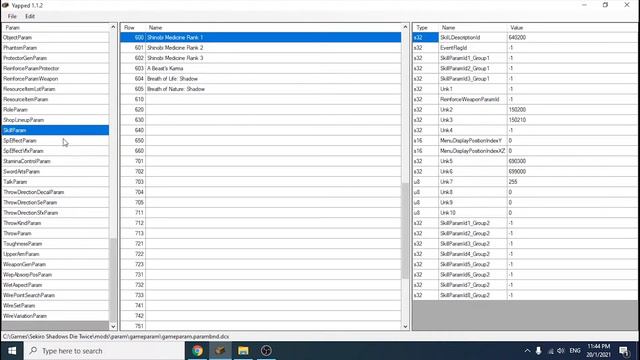Open the OBS Studio taskbar icon

click(x=266, y=351)
